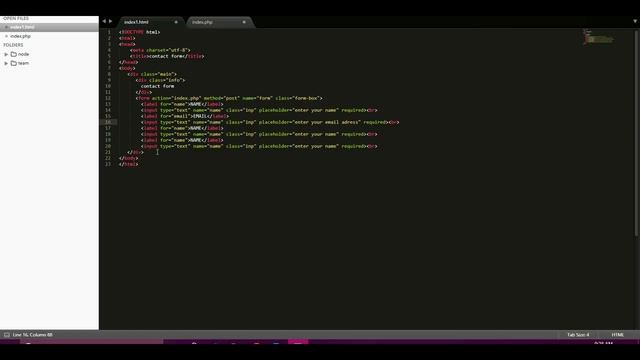Click line number 12 in the gutter
640x360 pixels.
pyautogui.click(x=108, y=98)
